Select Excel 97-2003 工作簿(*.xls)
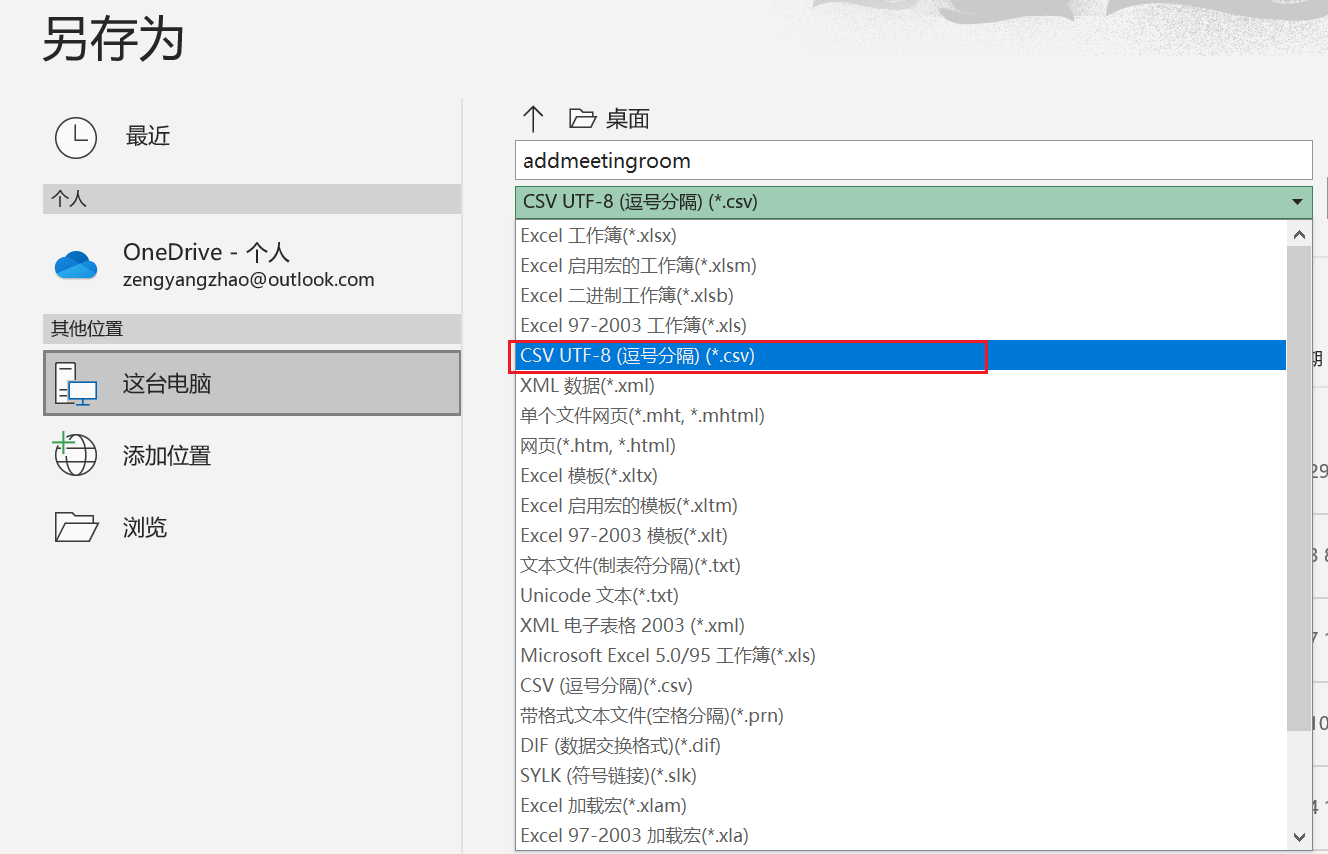The height and width of the screenshot is (854, 1328). pos(901,326)
